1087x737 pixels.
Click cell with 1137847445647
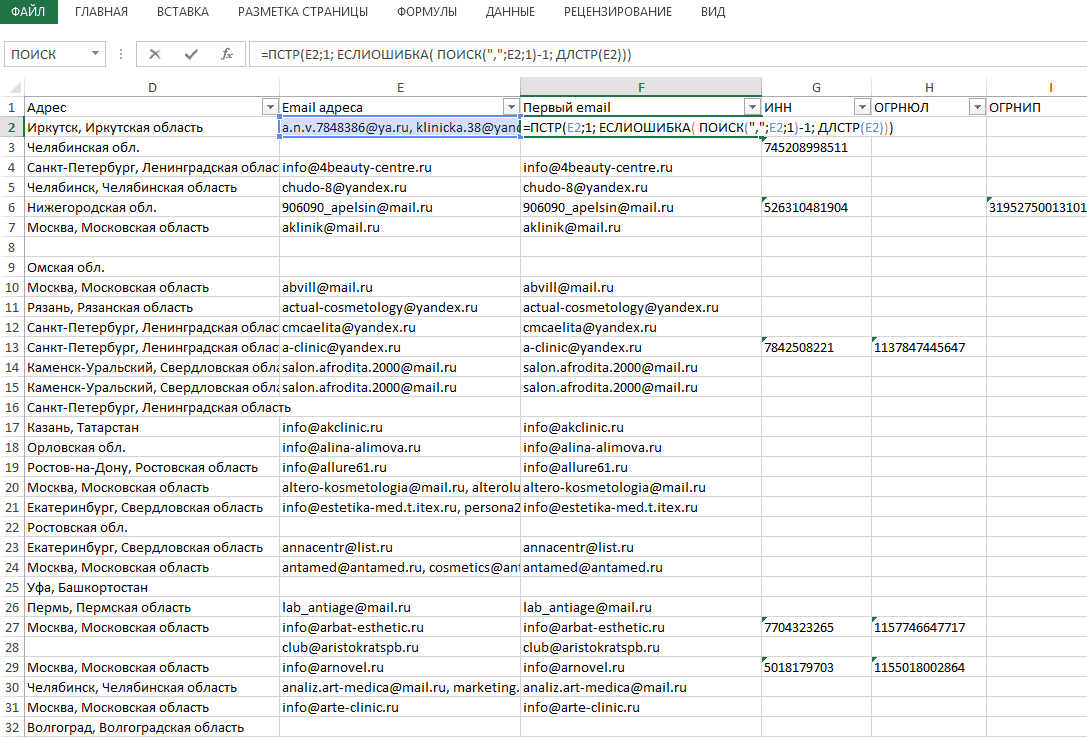coord(929,347)
